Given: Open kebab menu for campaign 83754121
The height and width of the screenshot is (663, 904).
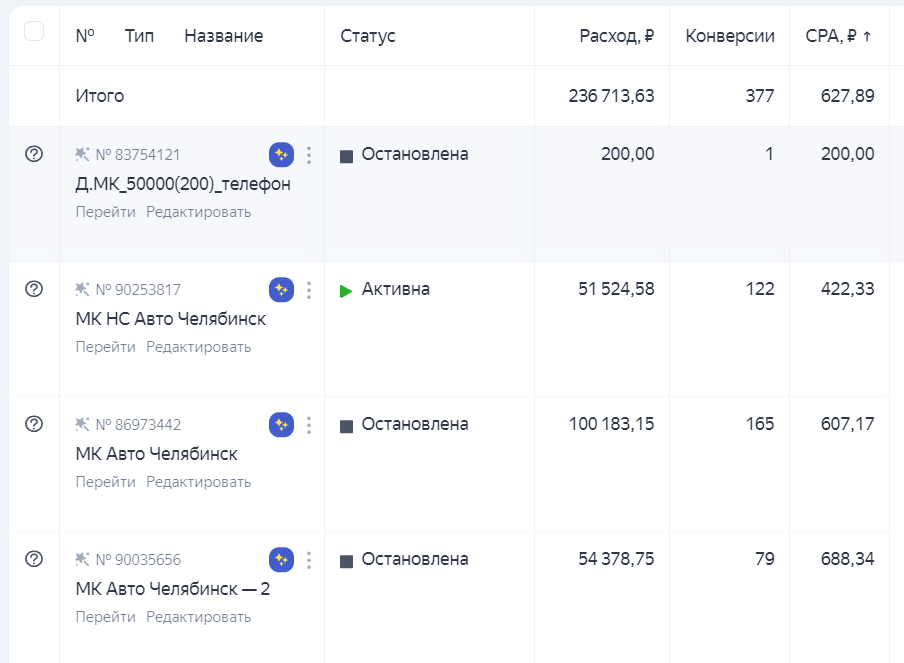Looking at the screenshot, I should [x=309, y=154].
